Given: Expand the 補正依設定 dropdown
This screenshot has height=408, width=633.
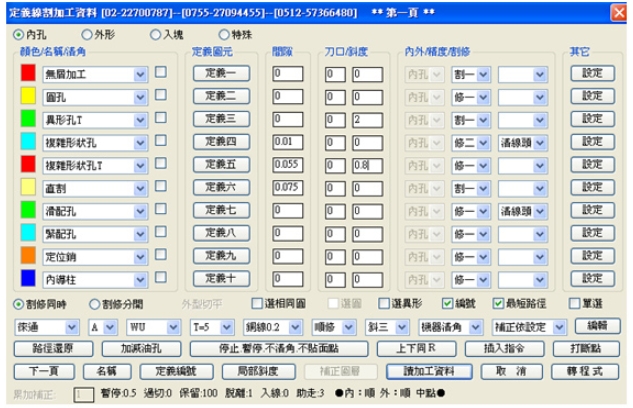Looking at the screenshot, I should 559,327.
